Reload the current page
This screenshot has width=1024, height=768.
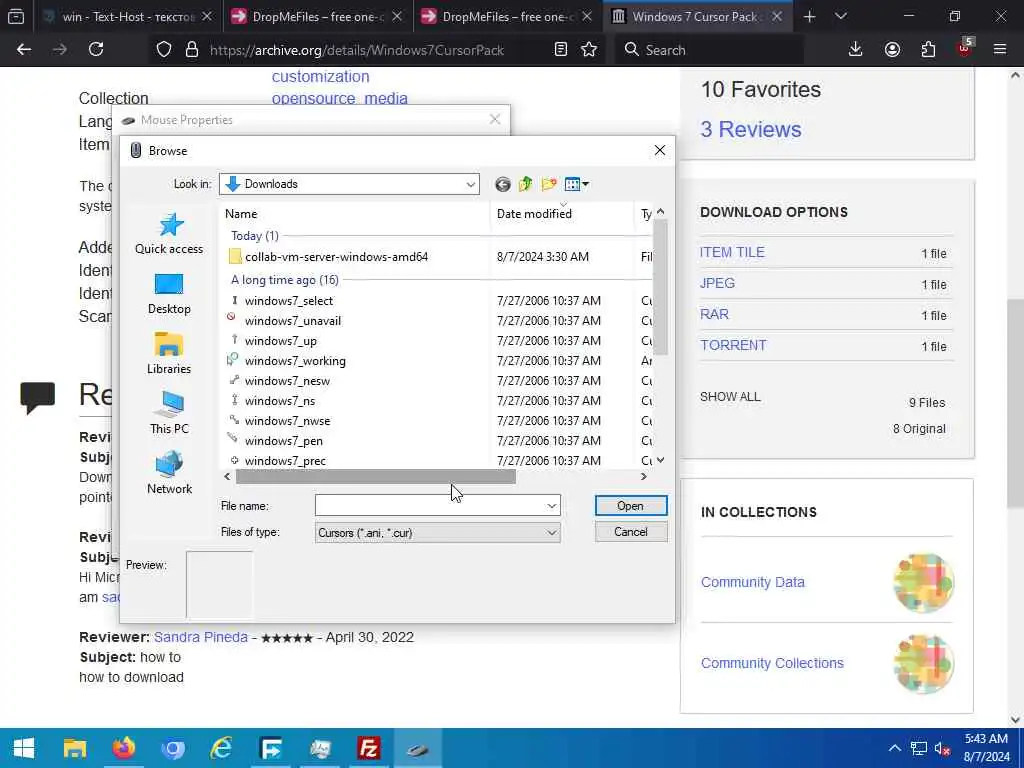96,49
